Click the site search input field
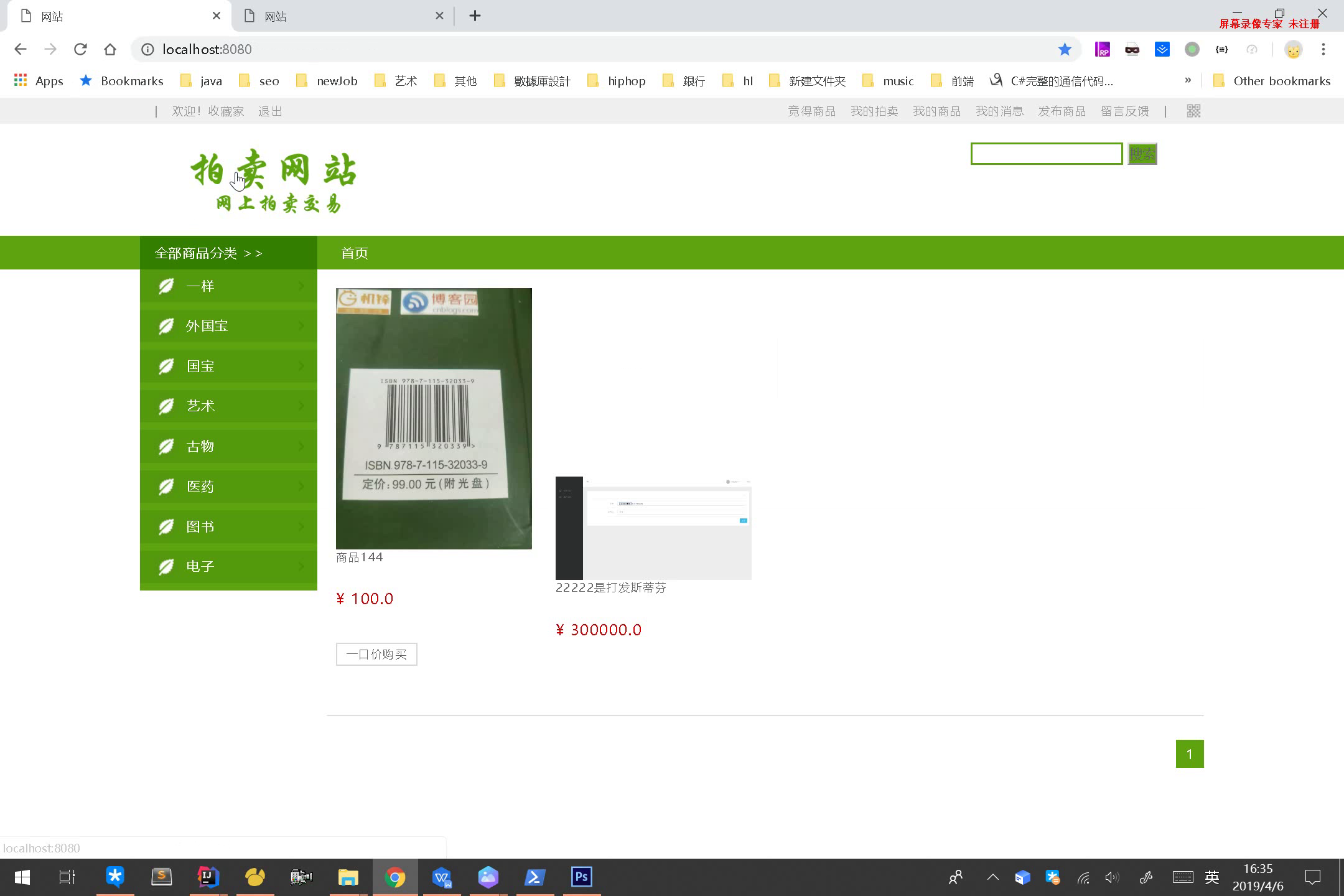Image resolution: width=1344 pixels, height=896 pixels. (1047, 154)
